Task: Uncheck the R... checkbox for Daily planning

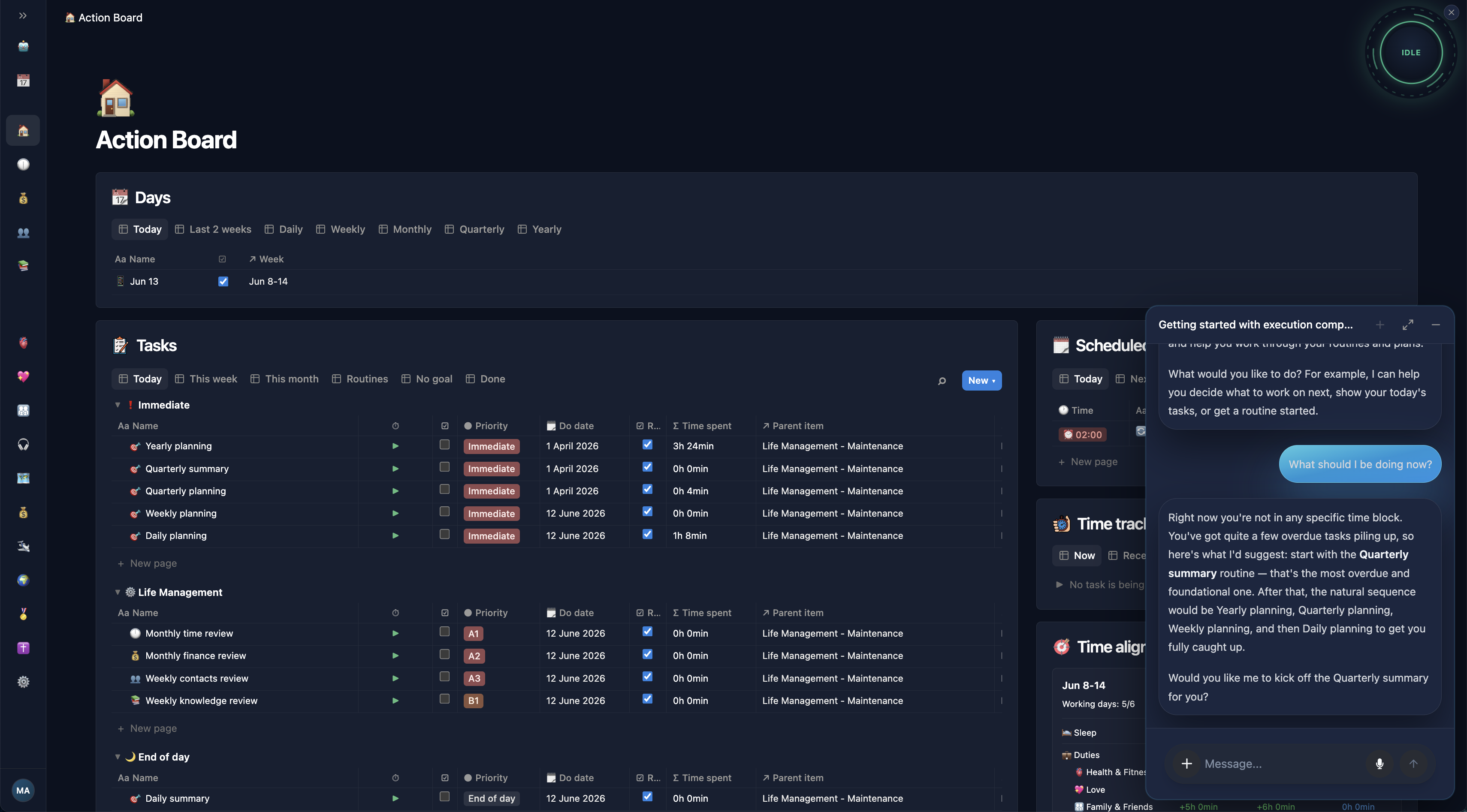Action: pyautogui.click(x=648, y=534)
